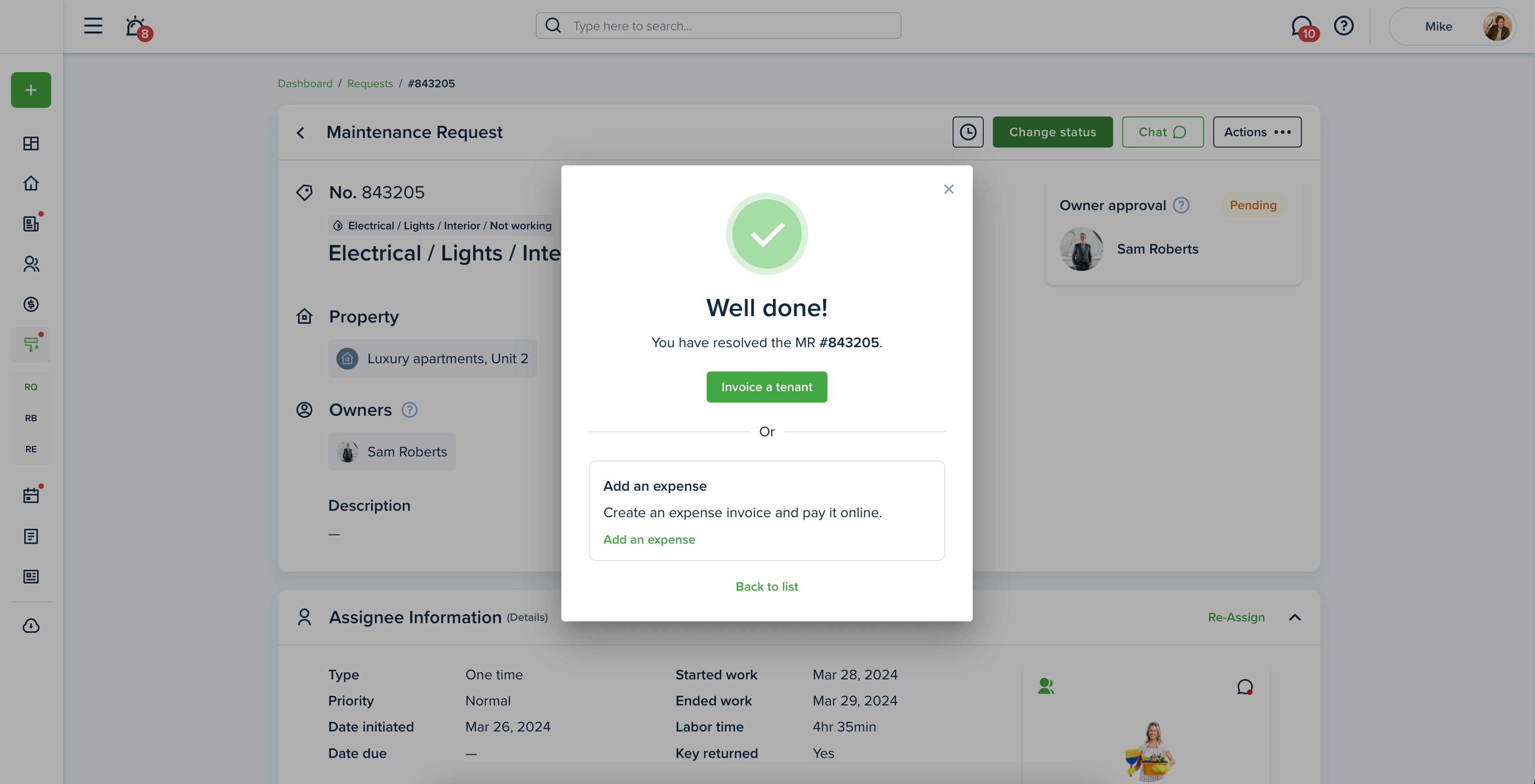
Task: Click Invoice a tenant button
Action: [x=766, y=387]
